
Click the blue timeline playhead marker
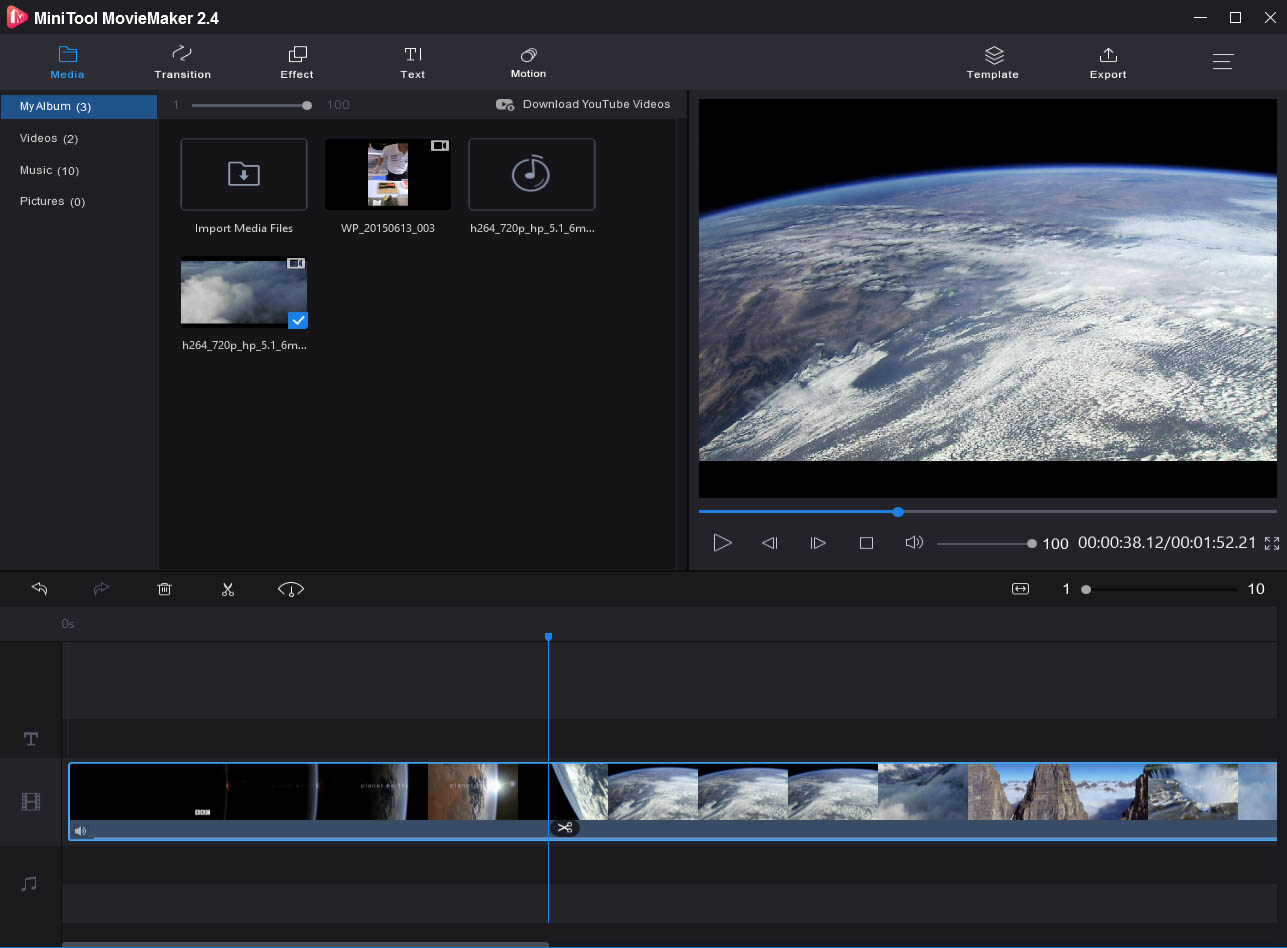coord(548,637)
